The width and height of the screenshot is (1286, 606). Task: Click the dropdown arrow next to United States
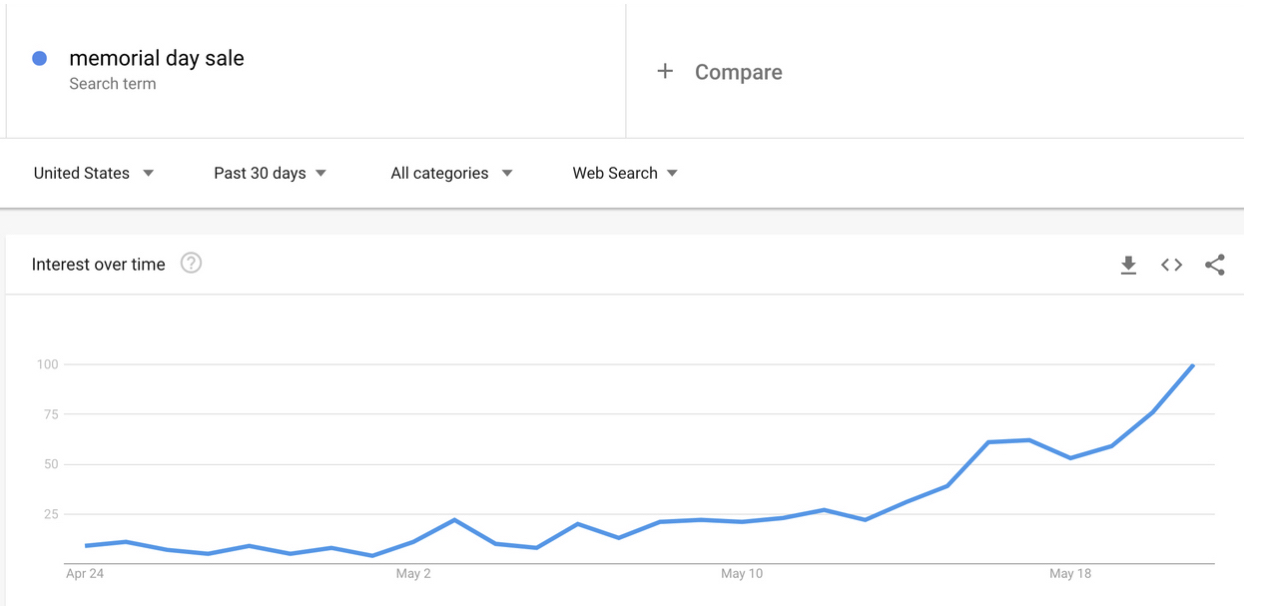(148, 173)
